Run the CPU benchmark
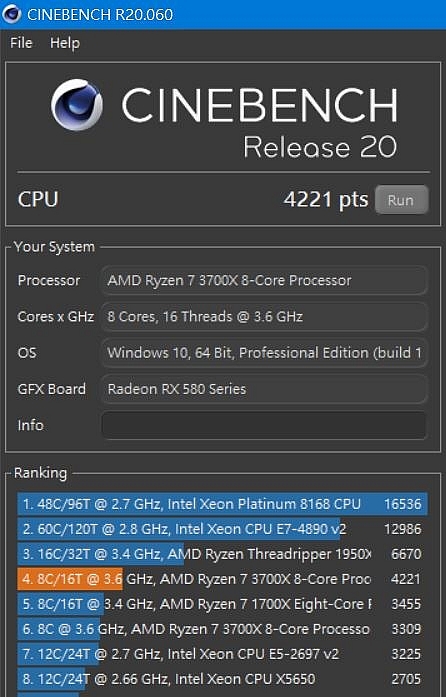This screenshot has width=446, height=697. coord(402,200)
